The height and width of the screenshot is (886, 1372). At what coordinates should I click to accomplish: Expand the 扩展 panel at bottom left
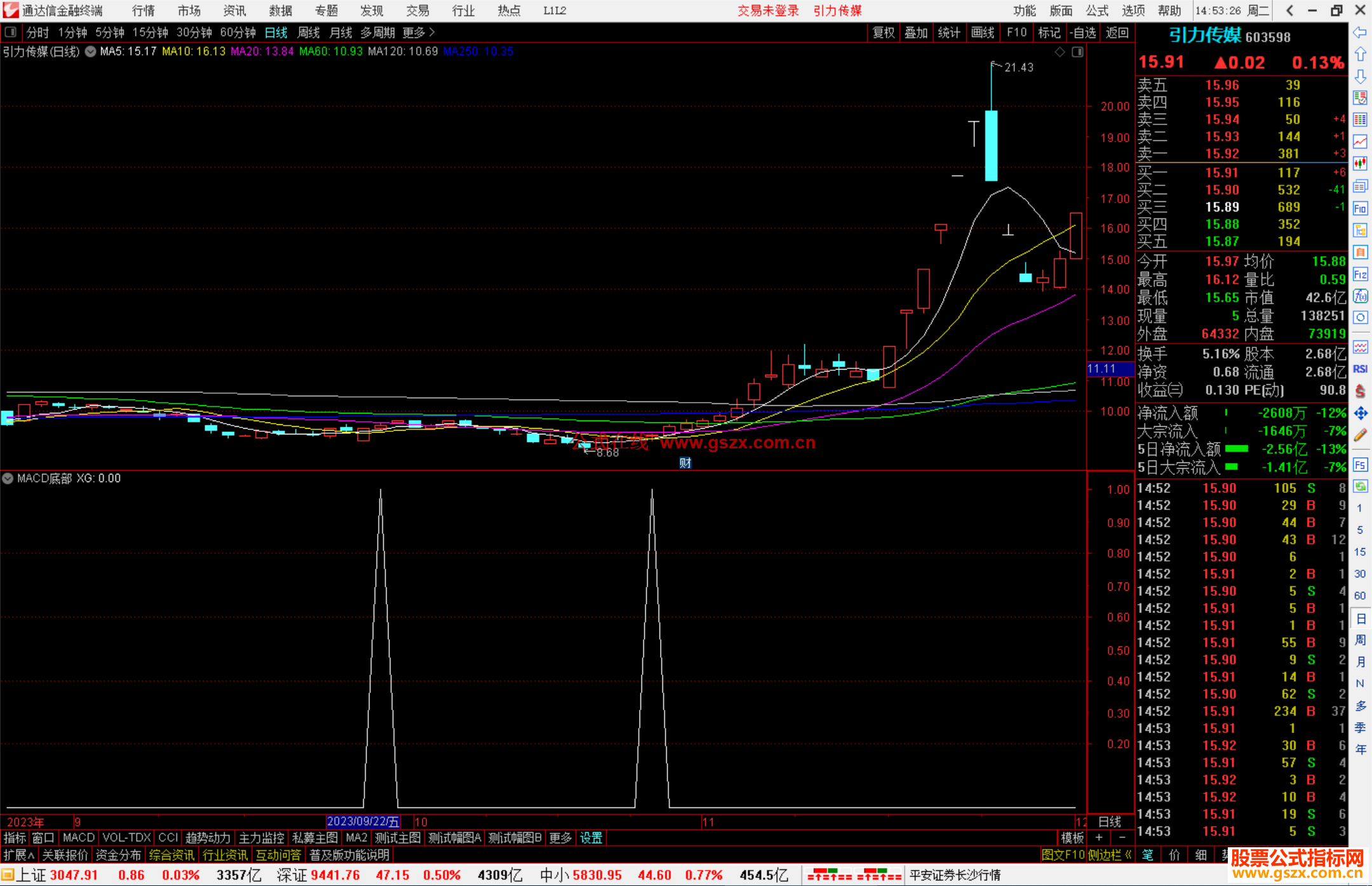[18, 855]
